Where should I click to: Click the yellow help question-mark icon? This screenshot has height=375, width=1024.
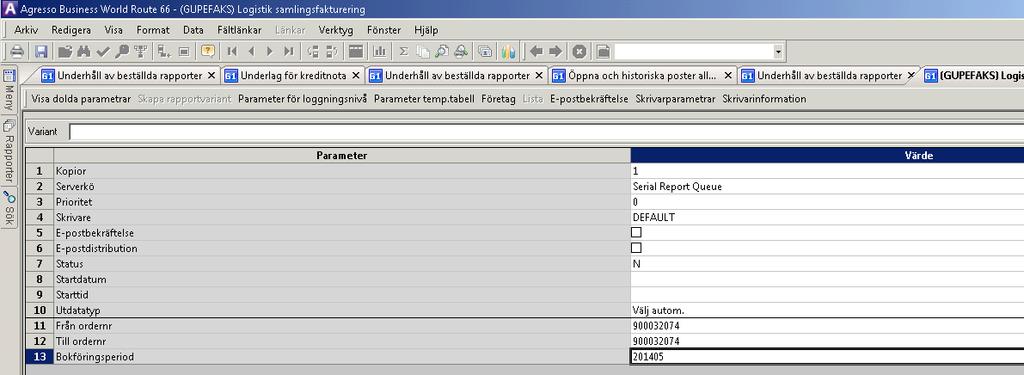point(208,52)
